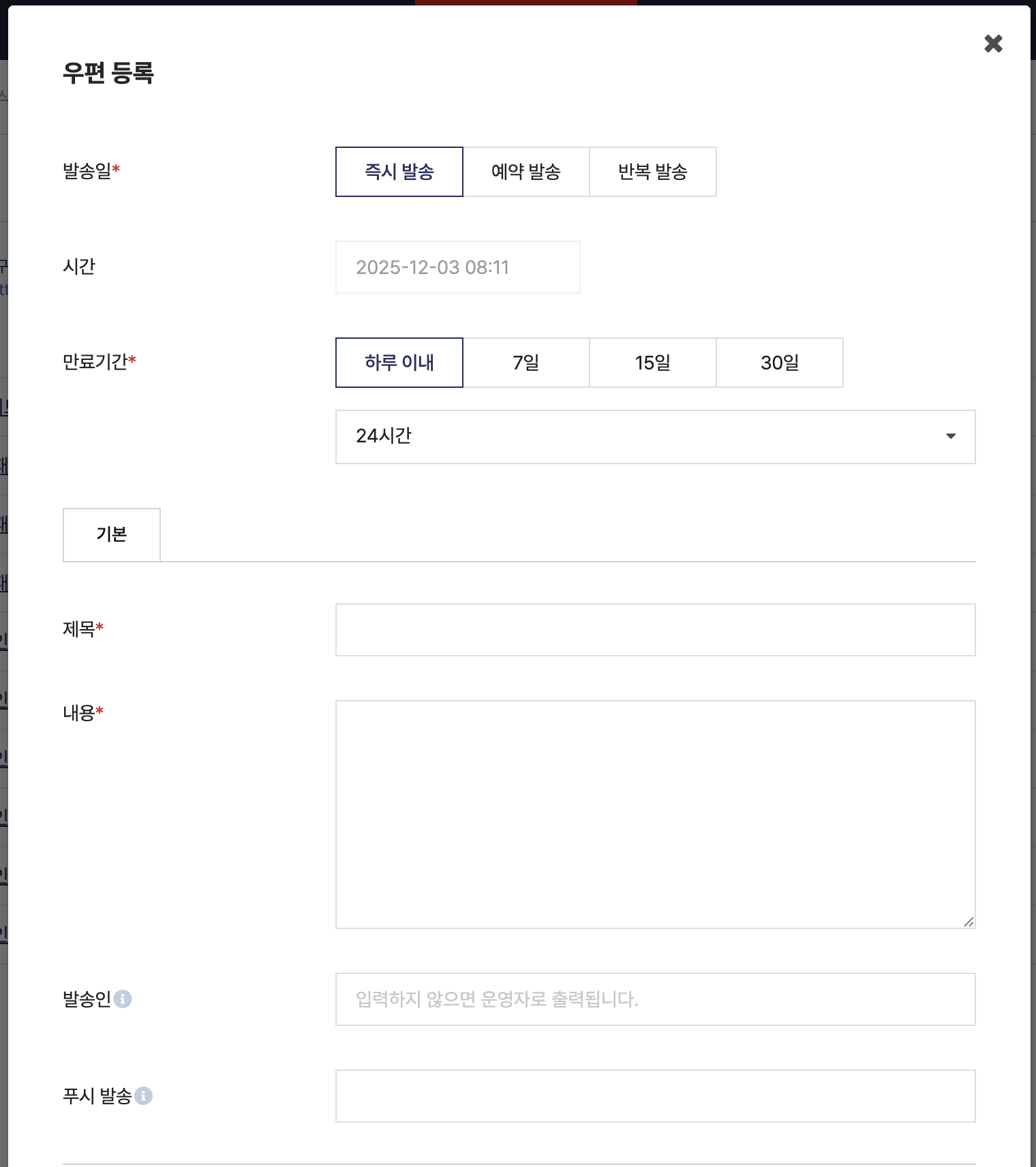Set expiration period to 7일
The image size is (1036, 1167).
(525, 363)
